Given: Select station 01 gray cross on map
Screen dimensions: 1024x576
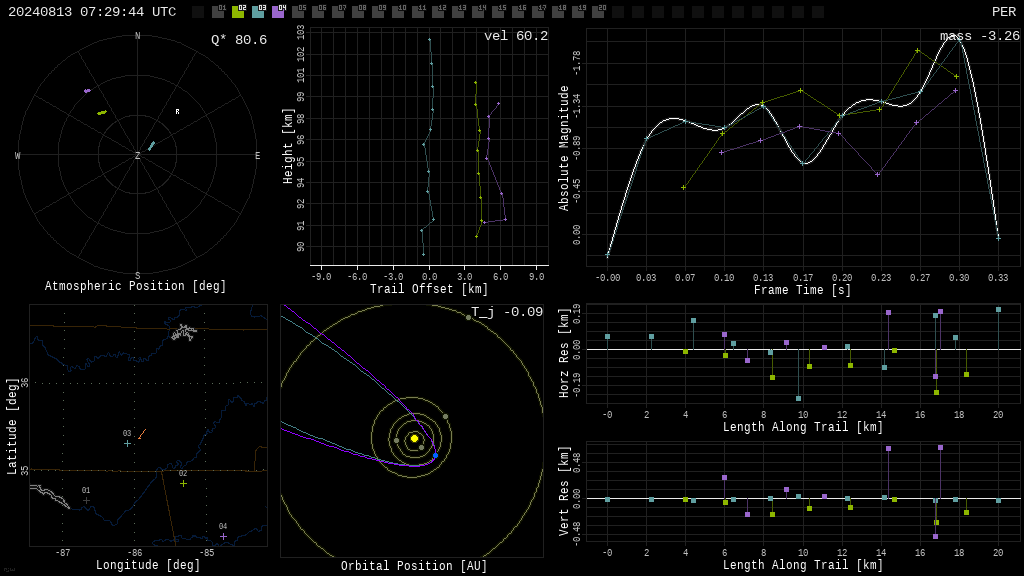Looking at the screenshot, I should [x=86, y=500].
